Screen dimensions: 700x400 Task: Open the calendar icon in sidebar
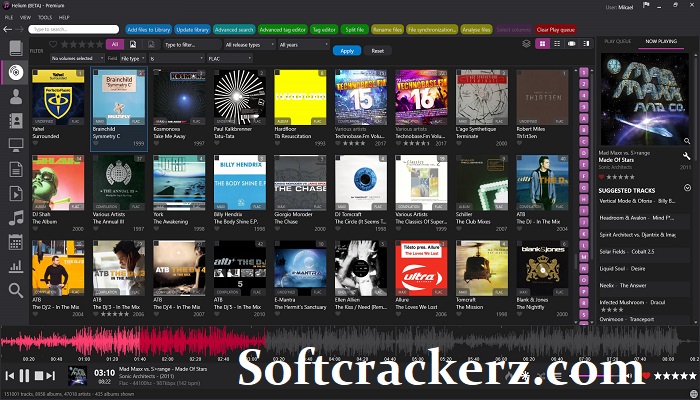pos(16,242)
